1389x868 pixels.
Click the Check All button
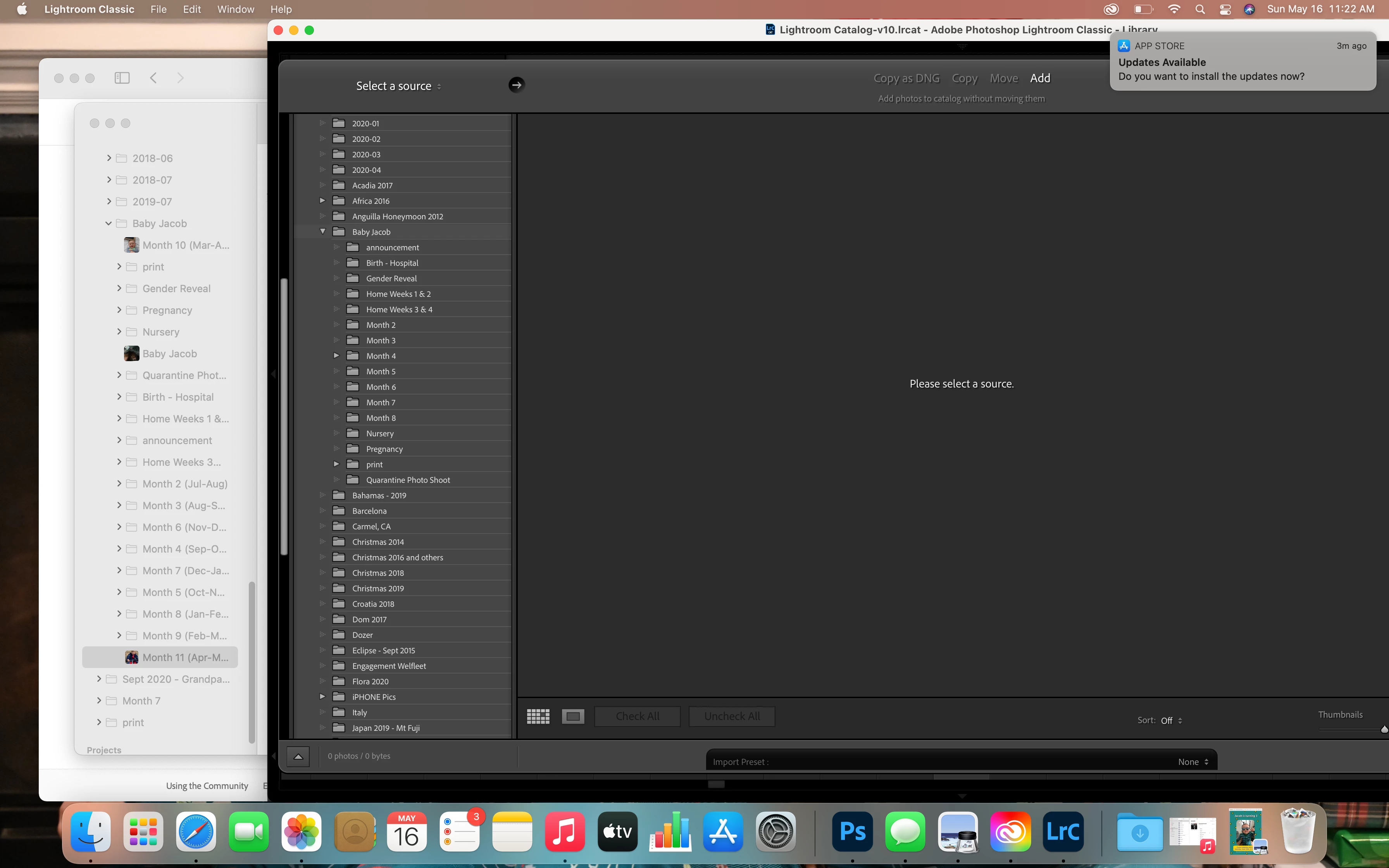(637, 716)
